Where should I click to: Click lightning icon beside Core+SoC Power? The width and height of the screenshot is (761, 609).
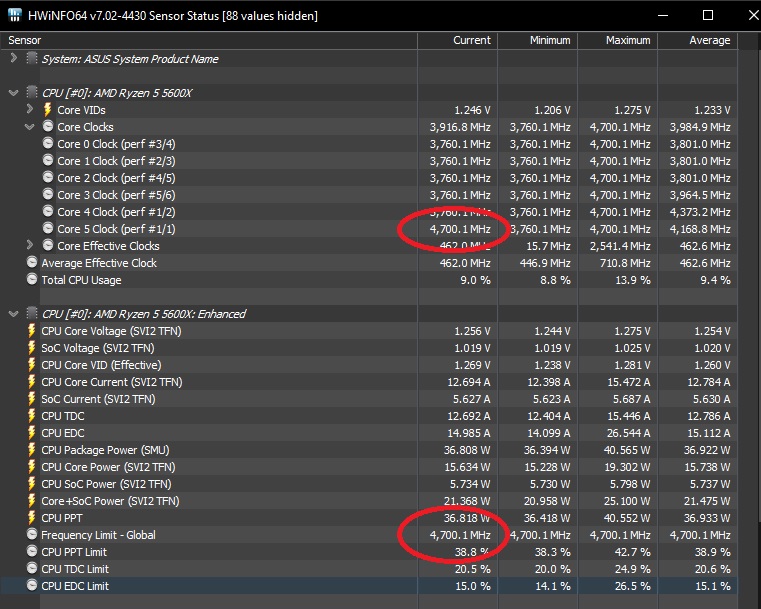32,500
